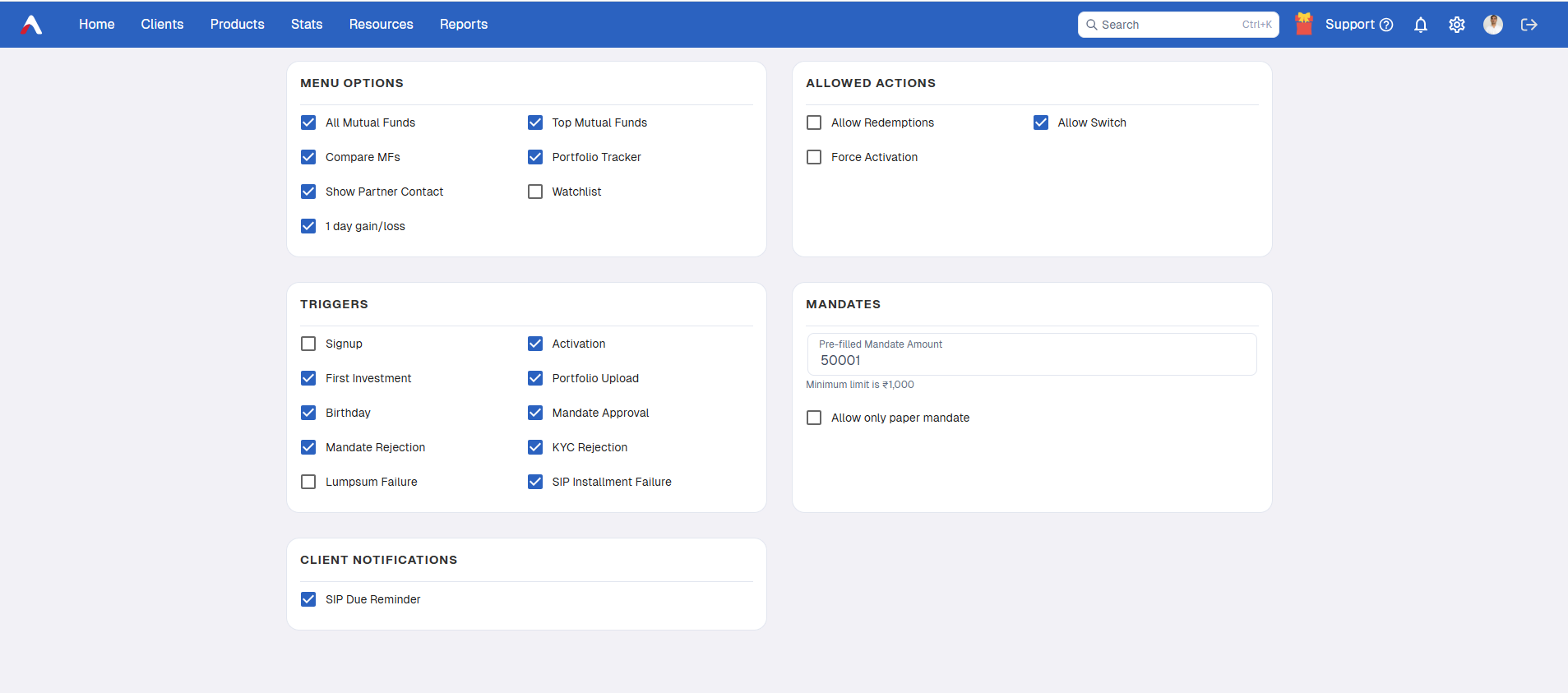Click the CLIENT NOTIFICATIONS heading

click(x=378, y=560)
